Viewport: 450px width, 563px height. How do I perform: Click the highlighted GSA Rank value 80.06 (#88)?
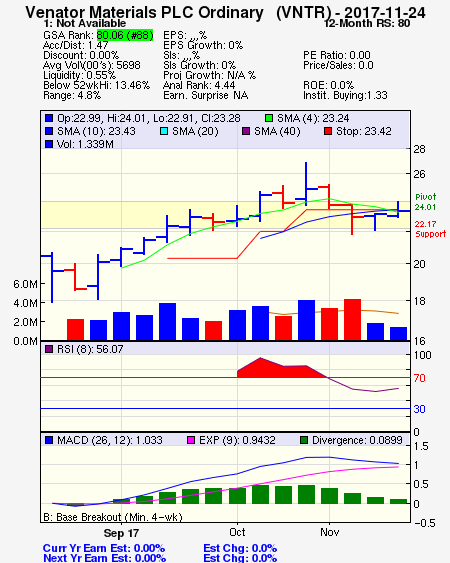click(x=125, y=35)
